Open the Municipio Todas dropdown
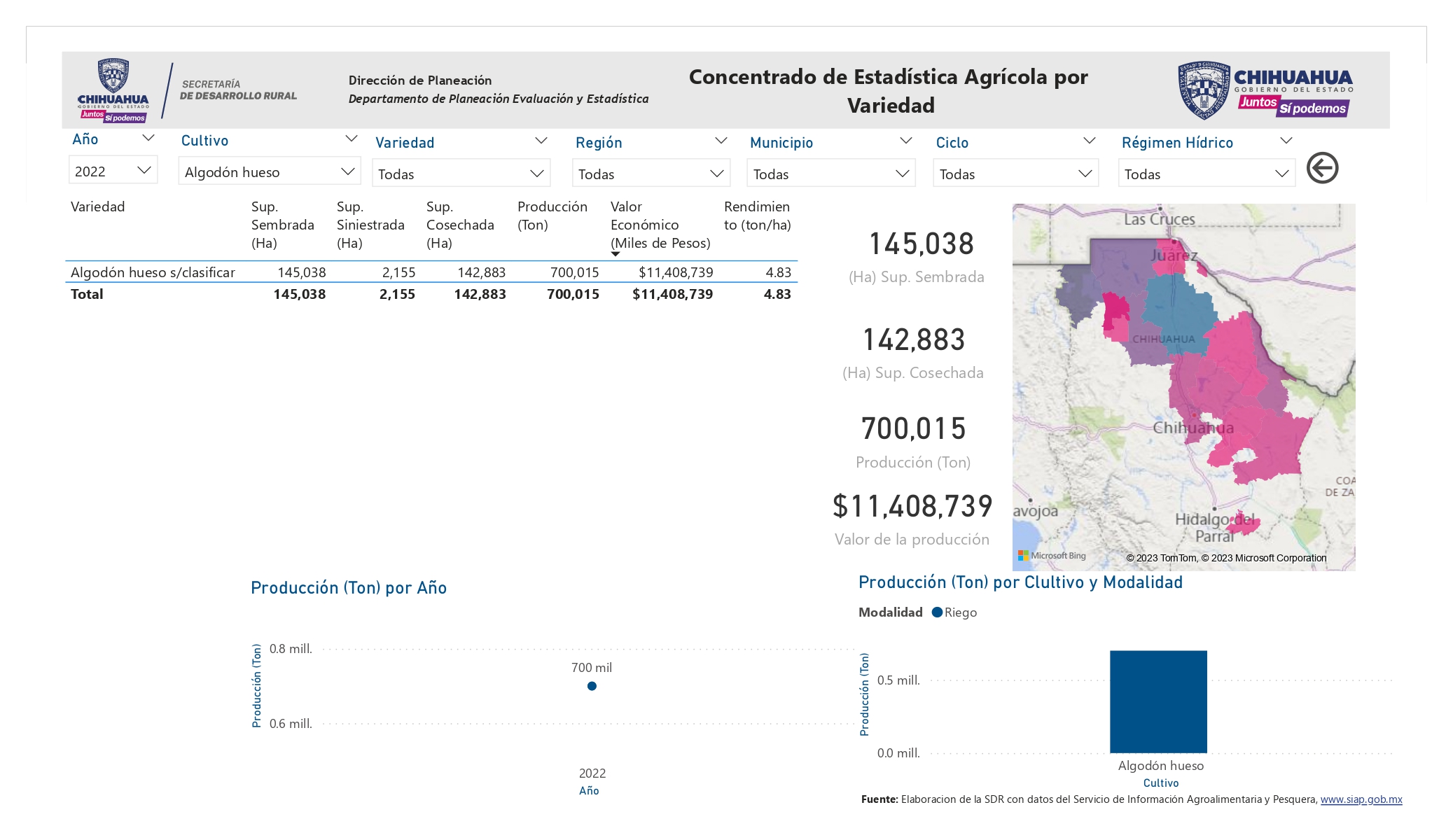Viewport: 1453px width, 840px height. tap(831, 174)
